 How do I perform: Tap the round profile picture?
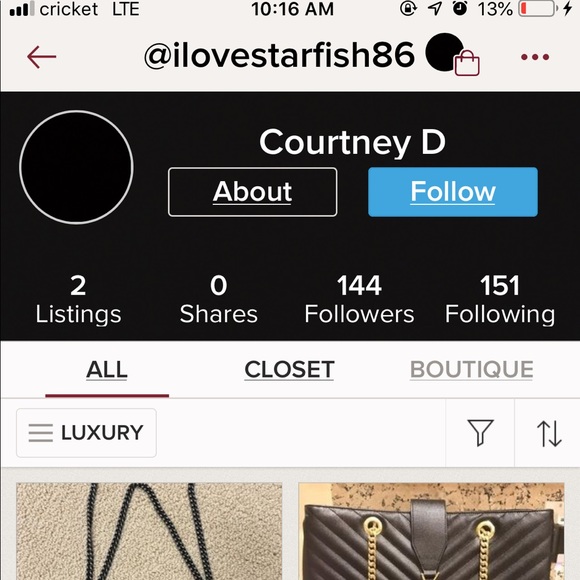coord(77,167)
